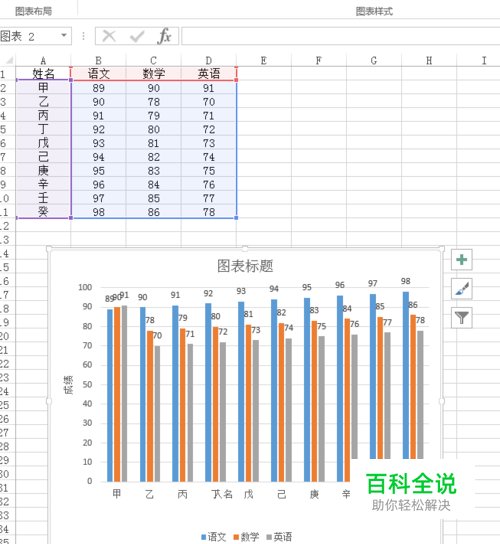Select column H header
The width and height of the screenshot is (500, 544).
429,60
